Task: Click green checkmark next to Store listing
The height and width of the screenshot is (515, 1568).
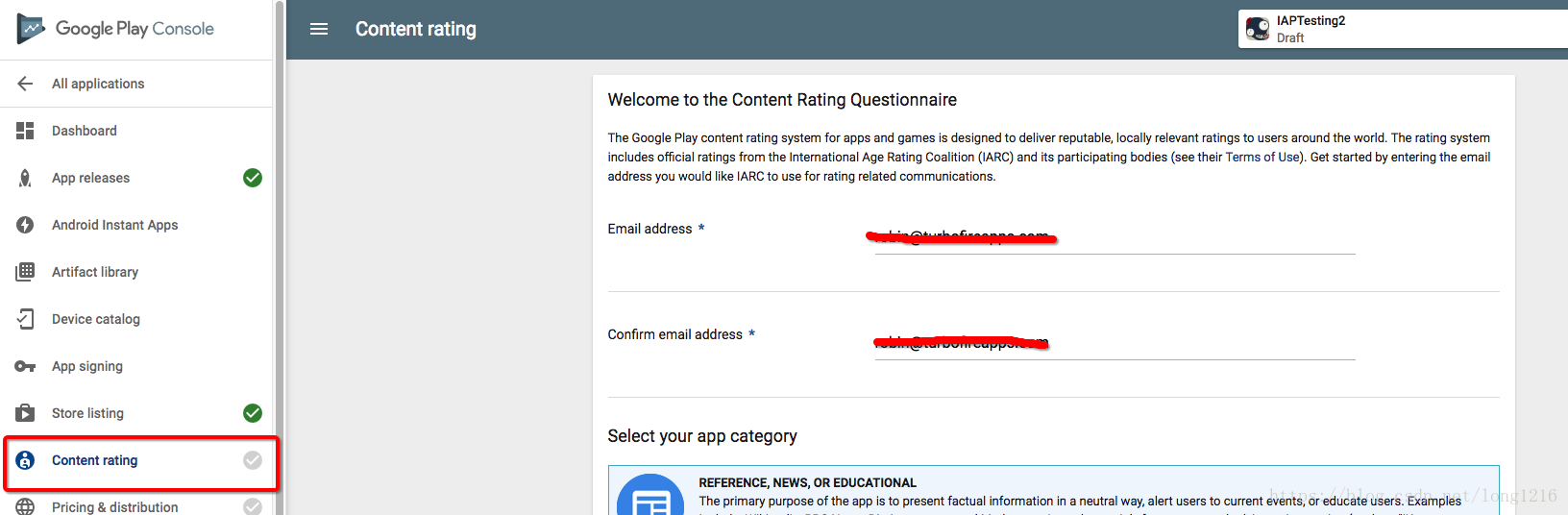Action: coord(253,413)
